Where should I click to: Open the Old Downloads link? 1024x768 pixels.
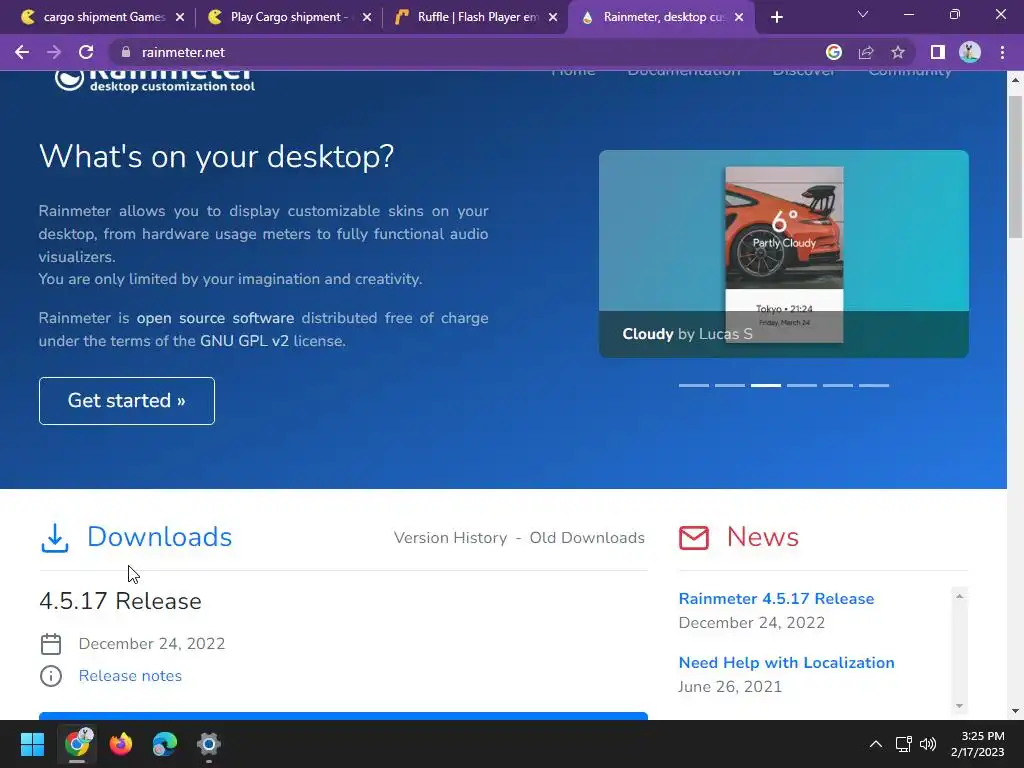tap(587, 537)
